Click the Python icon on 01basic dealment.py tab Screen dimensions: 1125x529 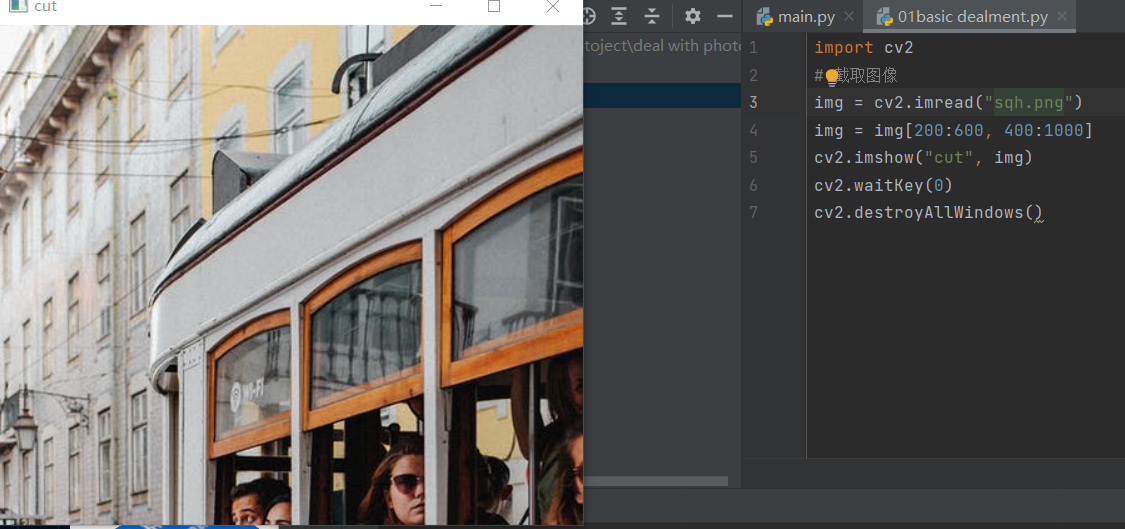[885, 17]
